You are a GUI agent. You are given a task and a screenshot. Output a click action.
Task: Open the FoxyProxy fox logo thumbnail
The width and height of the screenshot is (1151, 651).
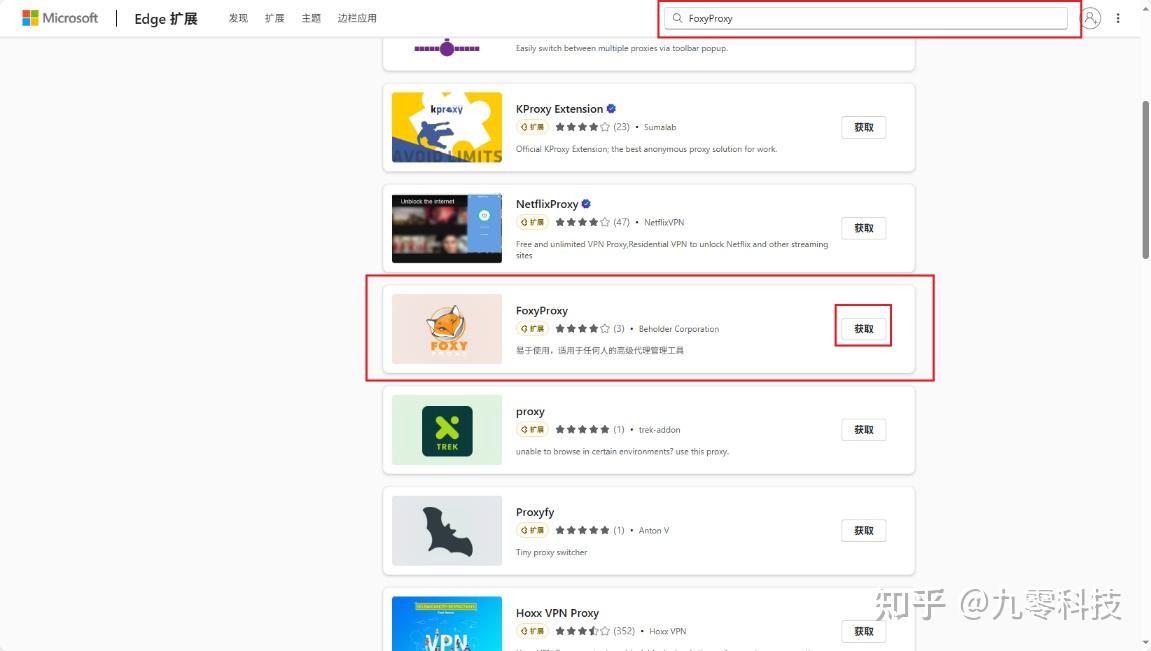(x=447, y=329)
